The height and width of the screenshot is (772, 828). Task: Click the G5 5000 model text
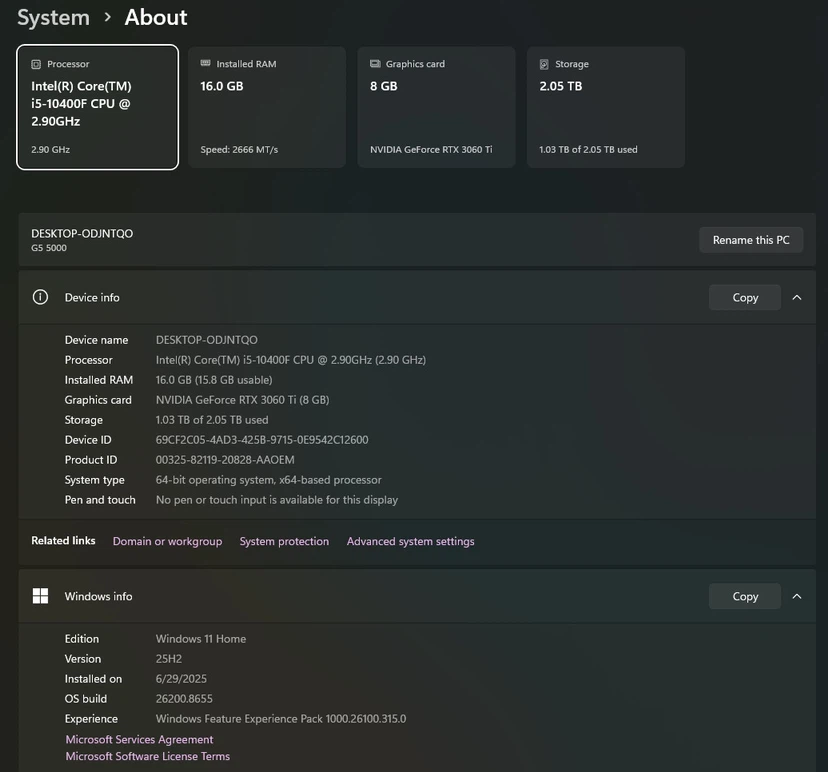pos(49,248)
